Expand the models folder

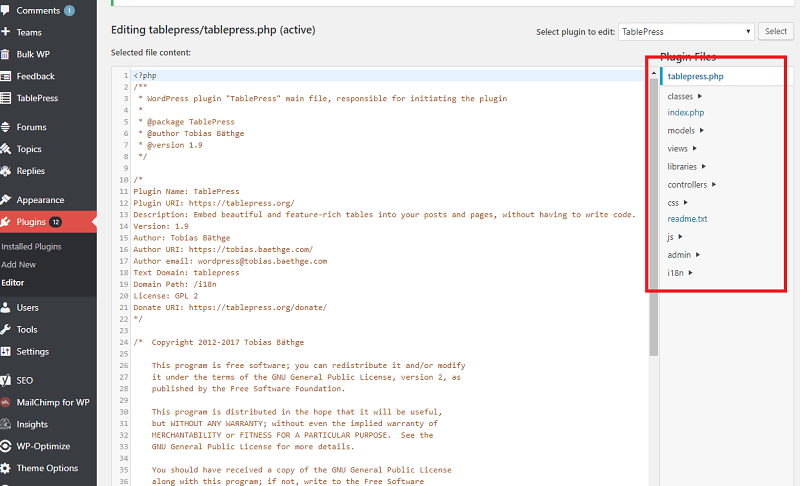point(686,131)
